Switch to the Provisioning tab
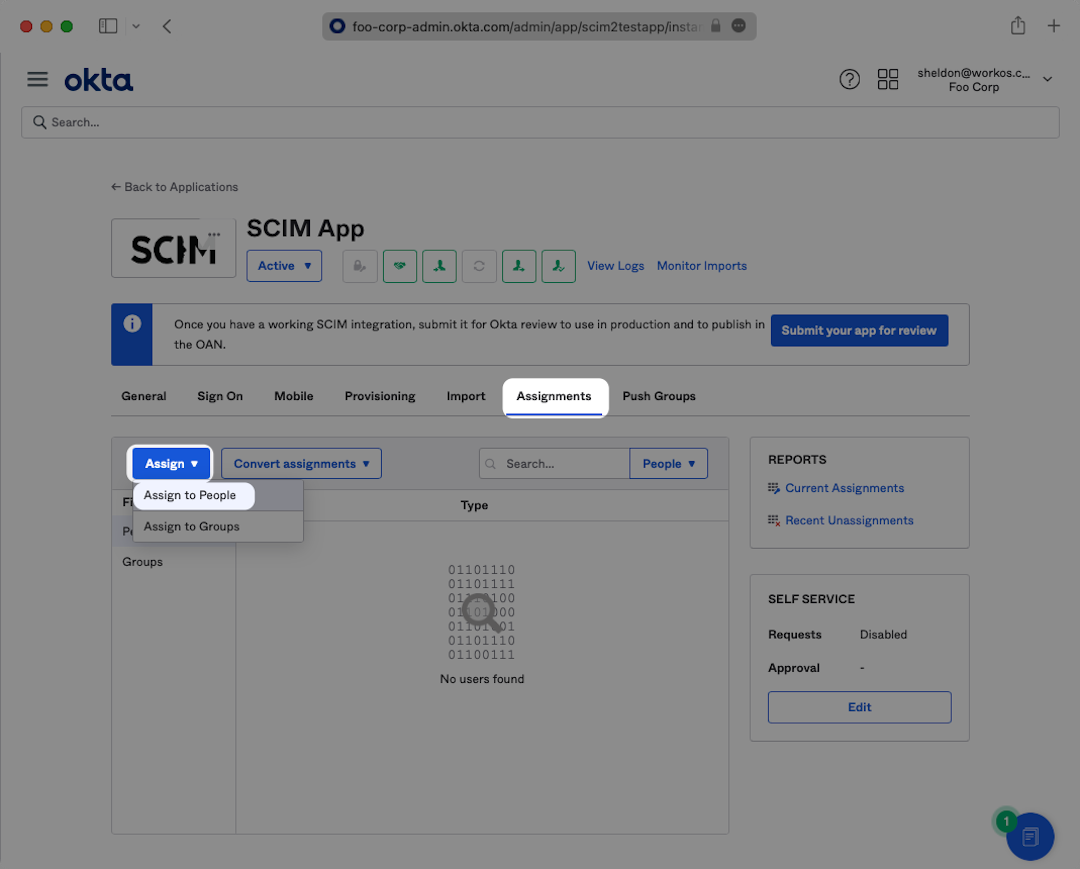1080x869 pixels. tap(380, 396)
